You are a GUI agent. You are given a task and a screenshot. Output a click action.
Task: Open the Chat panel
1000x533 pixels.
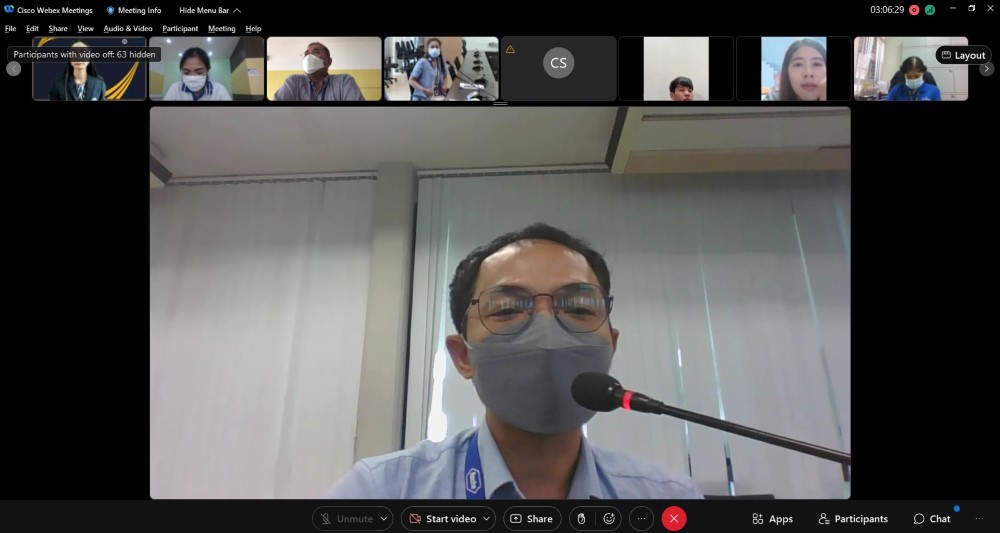click(x=932, y=519)
